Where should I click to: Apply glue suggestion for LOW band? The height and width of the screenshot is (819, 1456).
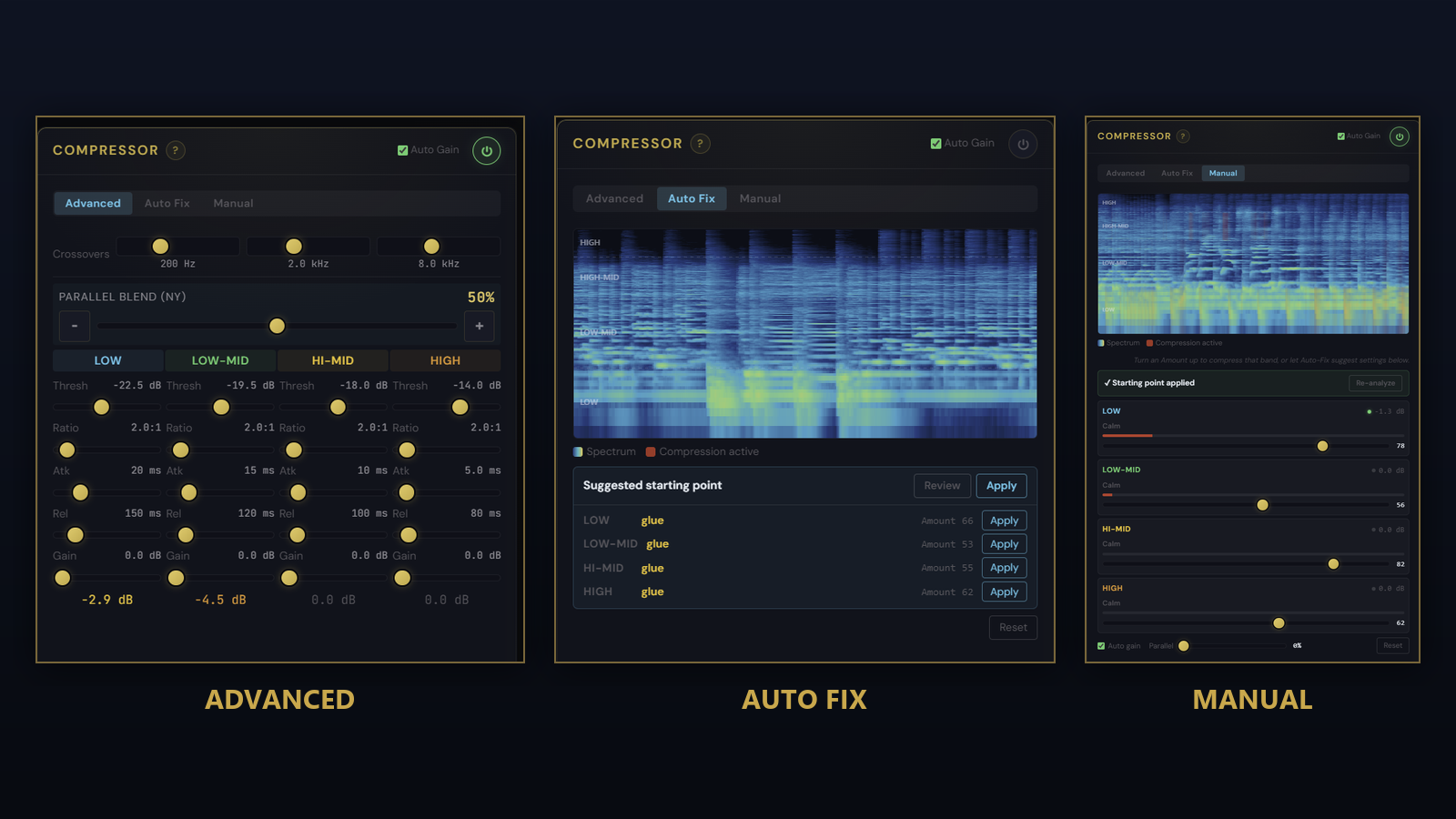pyautogui.click(x=1005, y=521)
